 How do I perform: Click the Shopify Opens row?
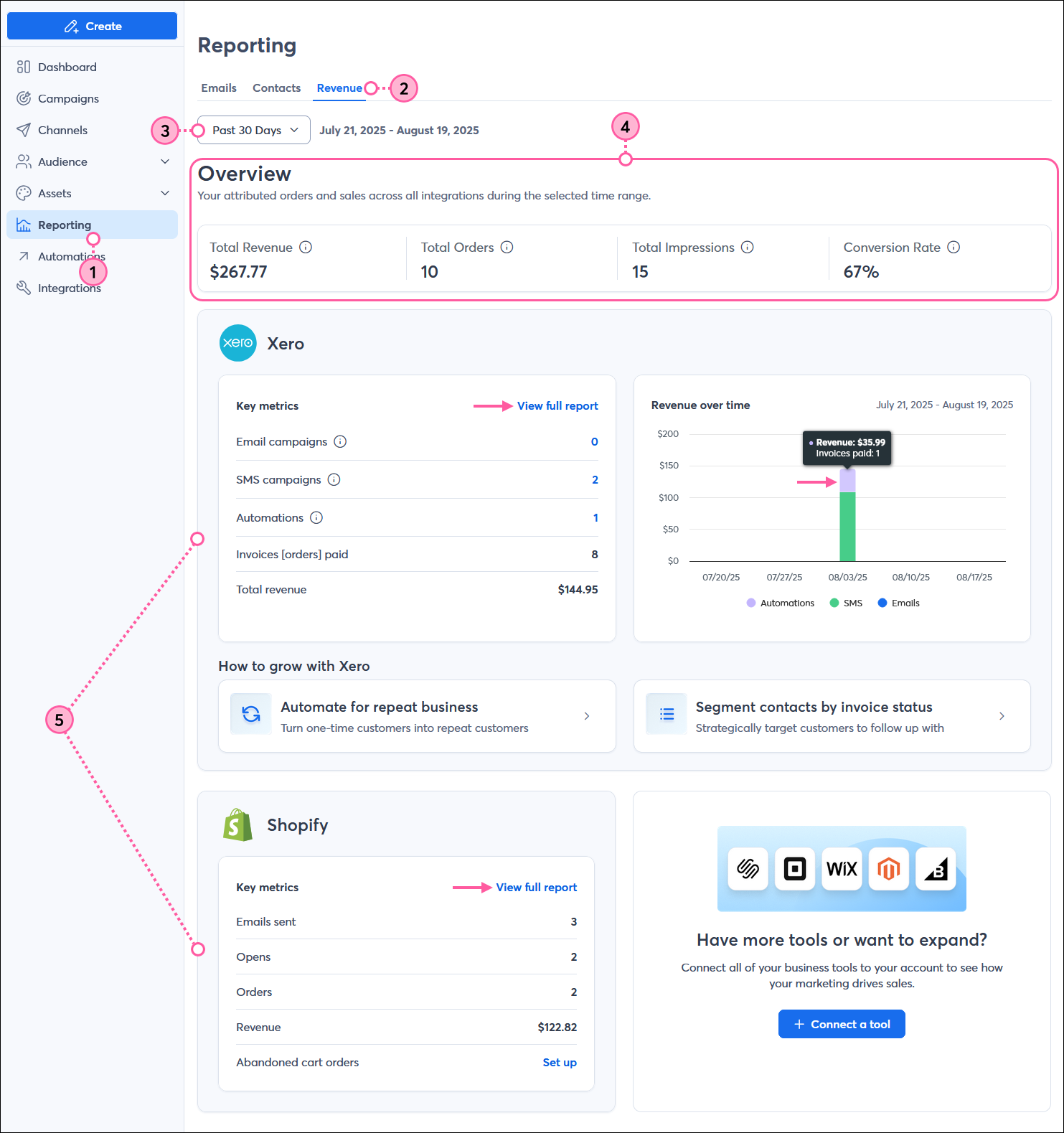tap(406, 956)
